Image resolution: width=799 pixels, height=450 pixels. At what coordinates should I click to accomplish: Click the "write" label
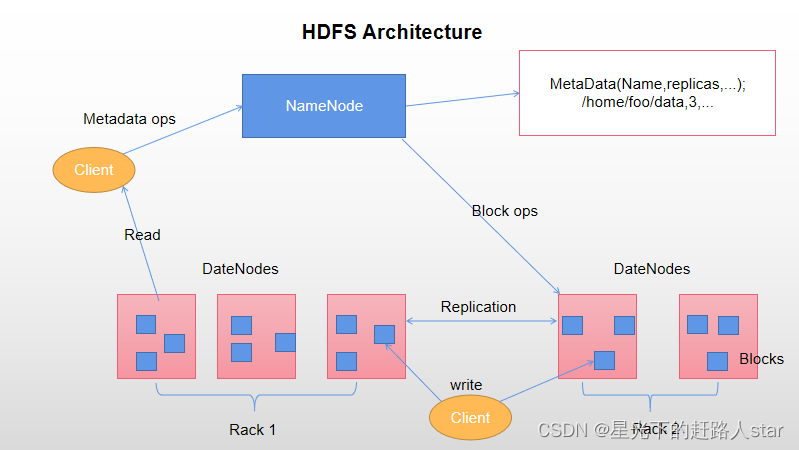[466, 385]
